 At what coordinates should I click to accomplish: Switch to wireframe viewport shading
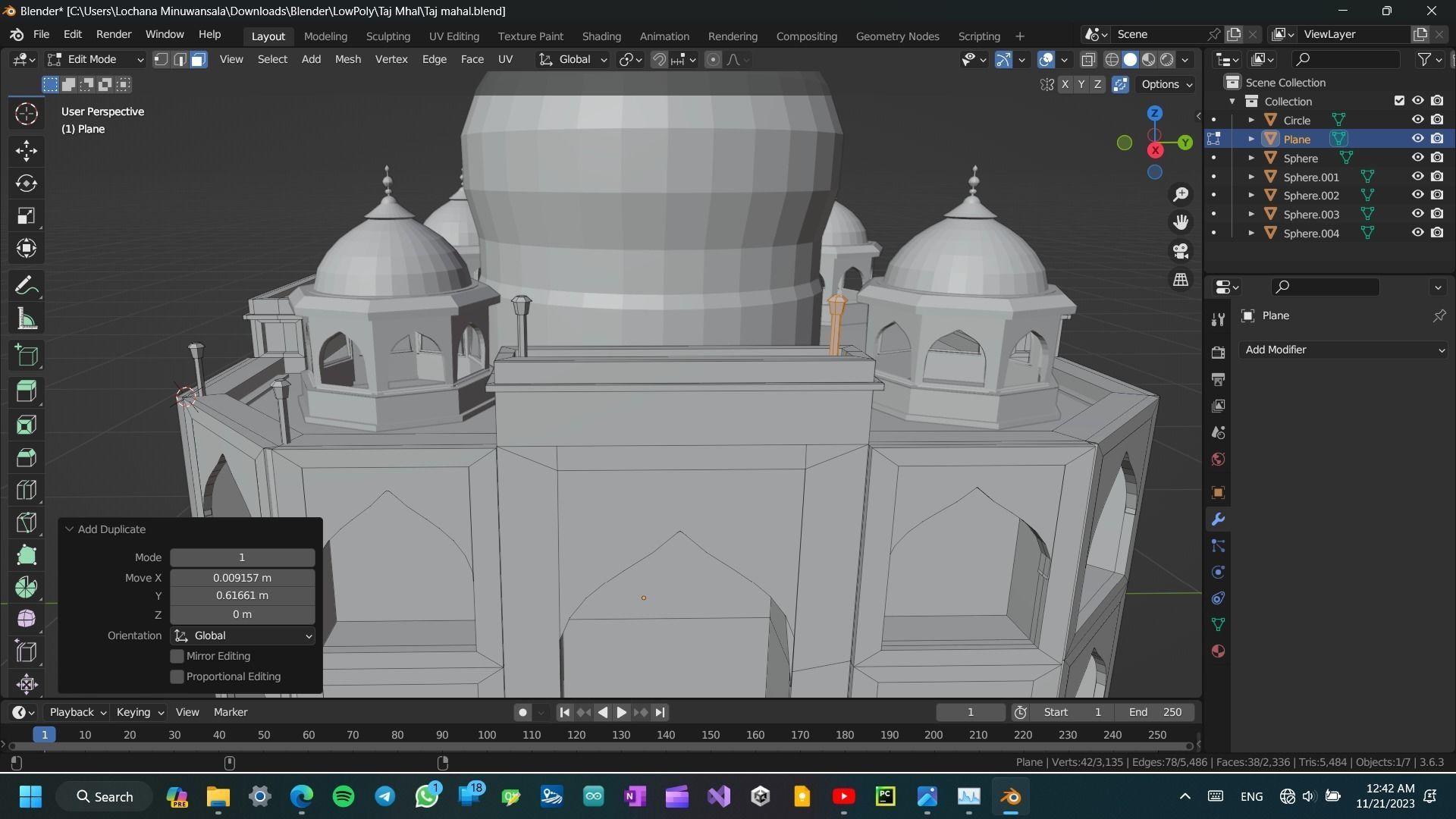1112,59
